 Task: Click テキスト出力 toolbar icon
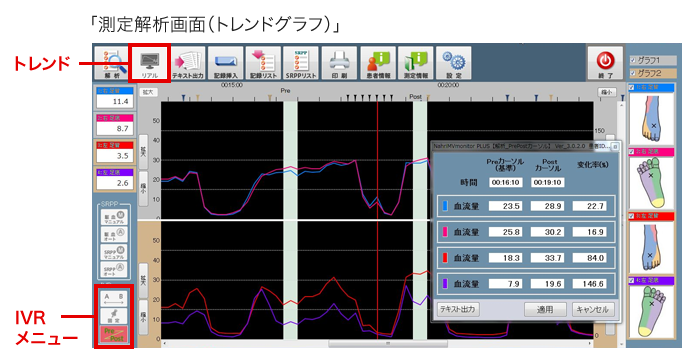[188, 63]
